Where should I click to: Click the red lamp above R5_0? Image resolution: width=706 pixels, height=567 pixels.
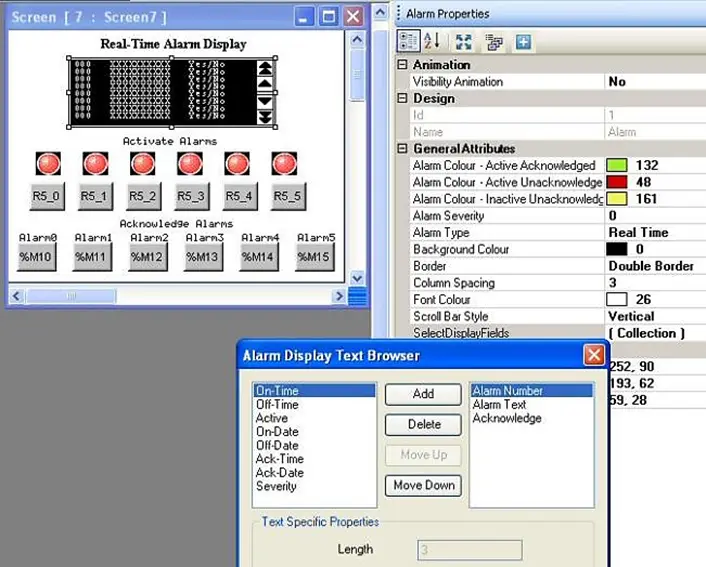pos(48,163)
